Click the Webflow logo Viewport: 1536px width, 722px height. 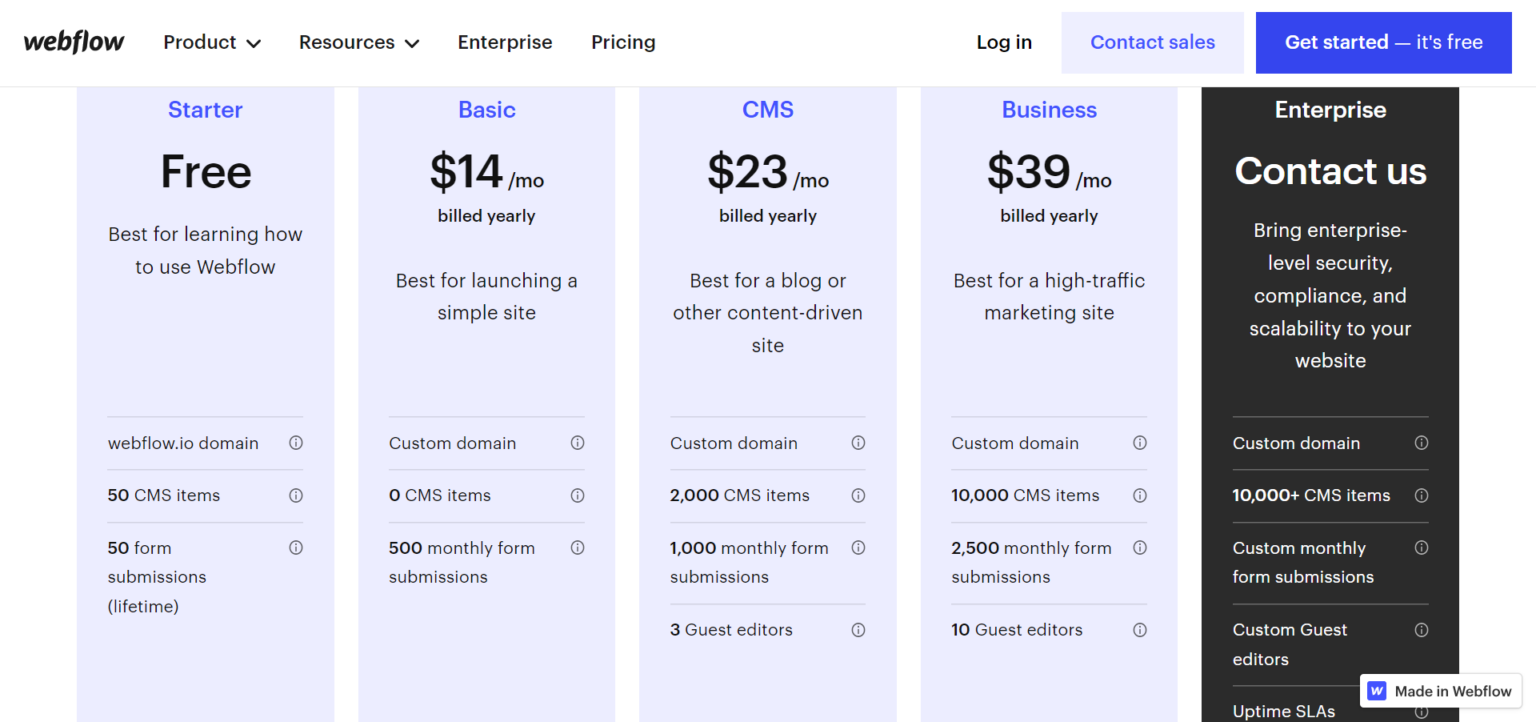[x=73, y=41]
